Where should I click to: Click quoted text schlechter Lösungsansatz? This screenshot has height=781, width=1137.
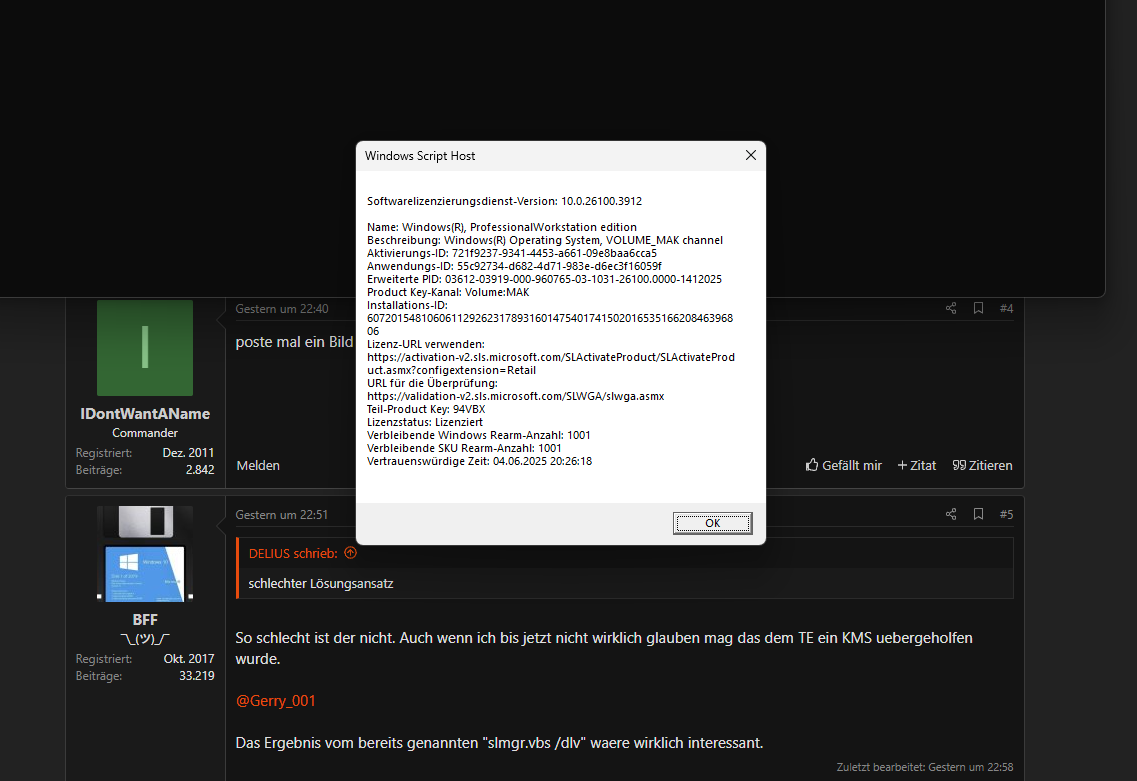tap(321, 583)
